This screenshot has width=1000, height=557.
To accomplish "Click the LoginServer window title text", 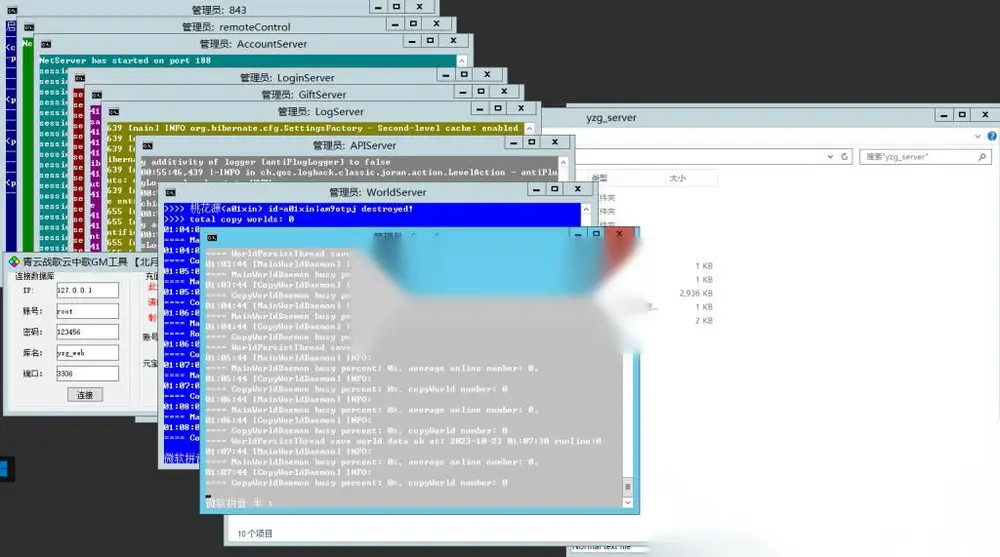I will 287,78.
